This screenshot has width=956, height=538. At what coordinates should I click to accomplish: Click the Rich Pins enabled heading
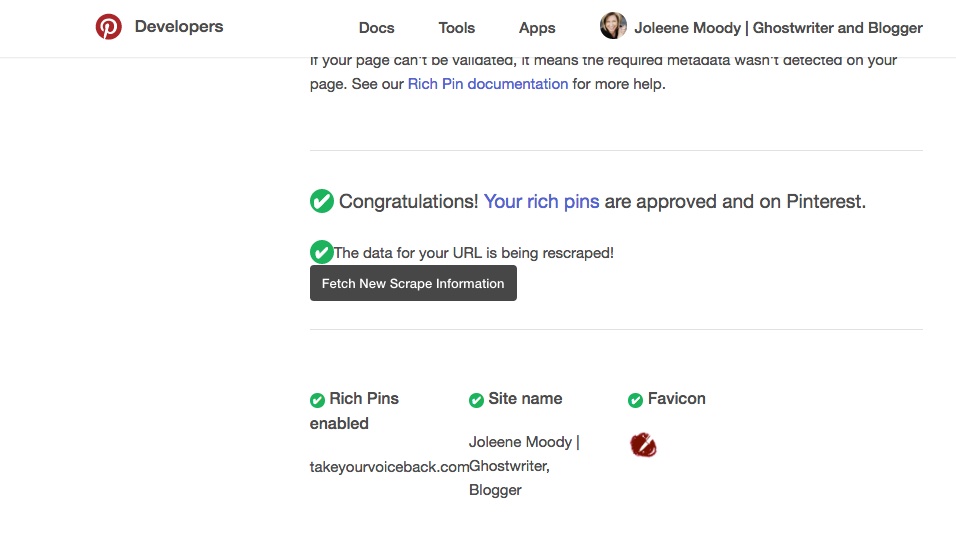[x=354, y=411]
